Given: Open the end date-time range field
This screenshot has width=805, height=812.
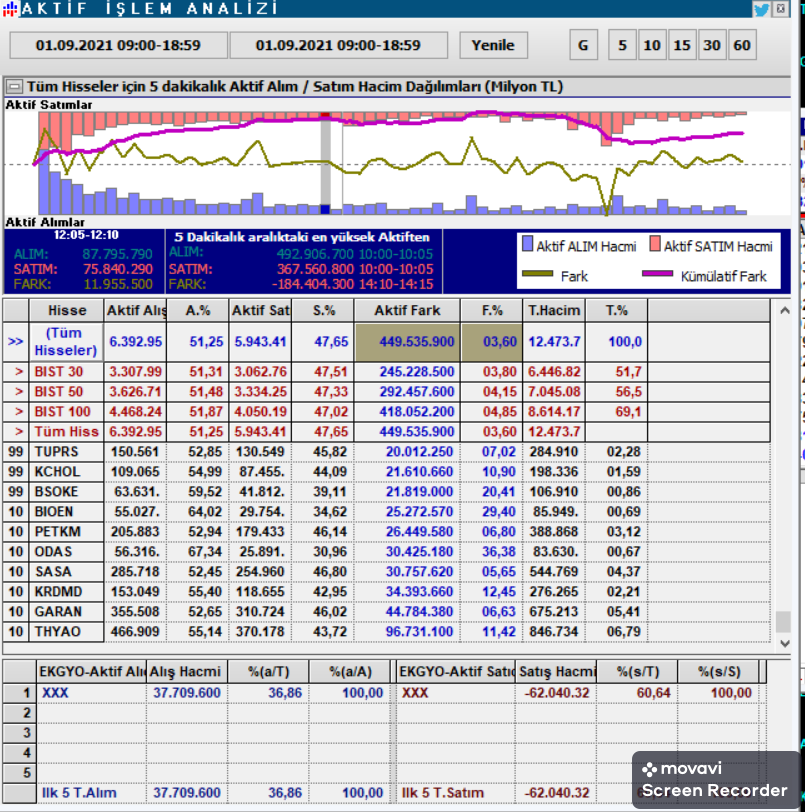Looking at the screenshot, I should pos(338,46).
